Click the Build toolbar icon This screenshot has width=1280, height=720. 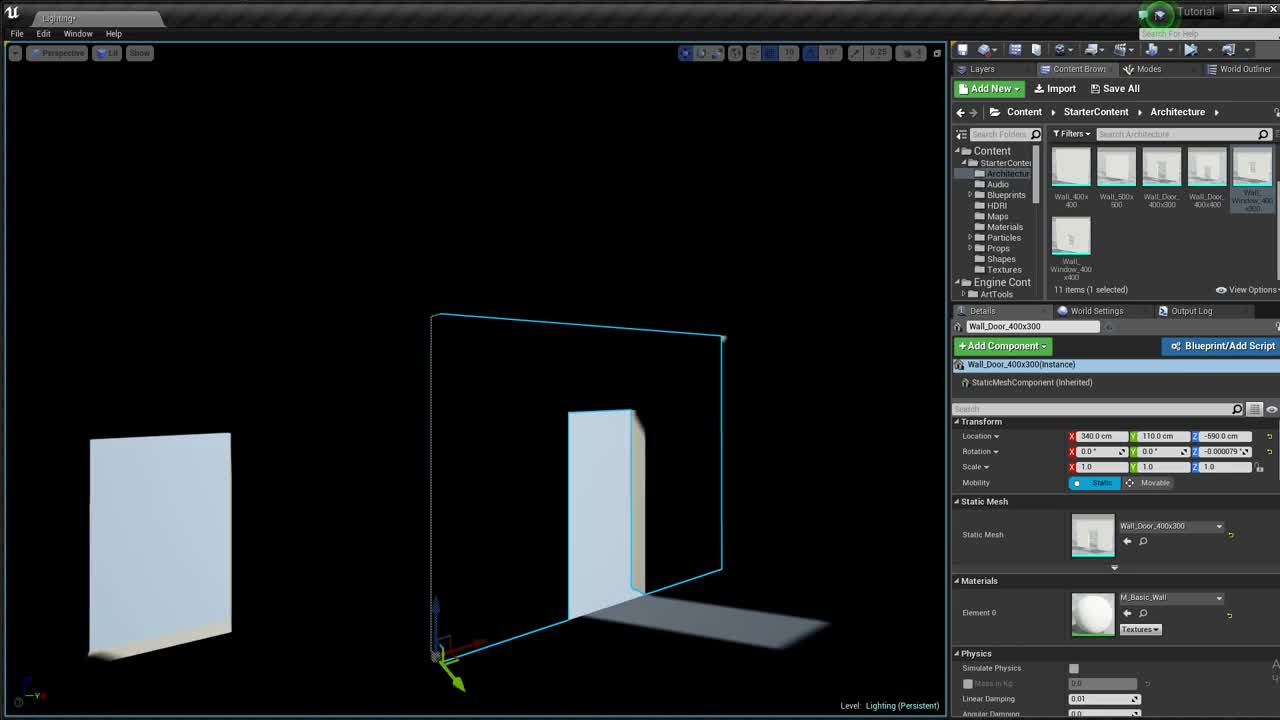tap(1151, 49)
